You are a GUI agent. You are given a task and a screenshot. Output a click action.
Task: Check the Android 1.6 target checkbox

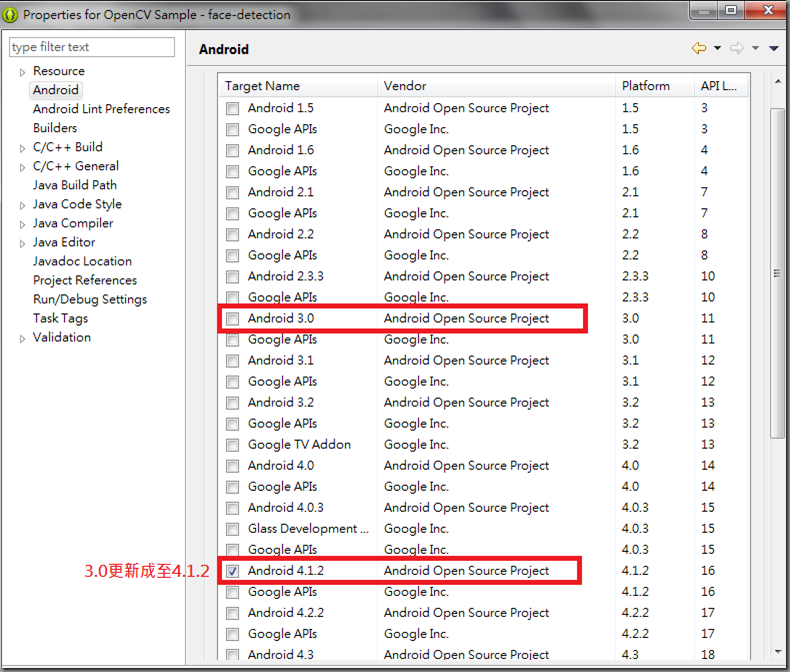(x=232, y=151)
